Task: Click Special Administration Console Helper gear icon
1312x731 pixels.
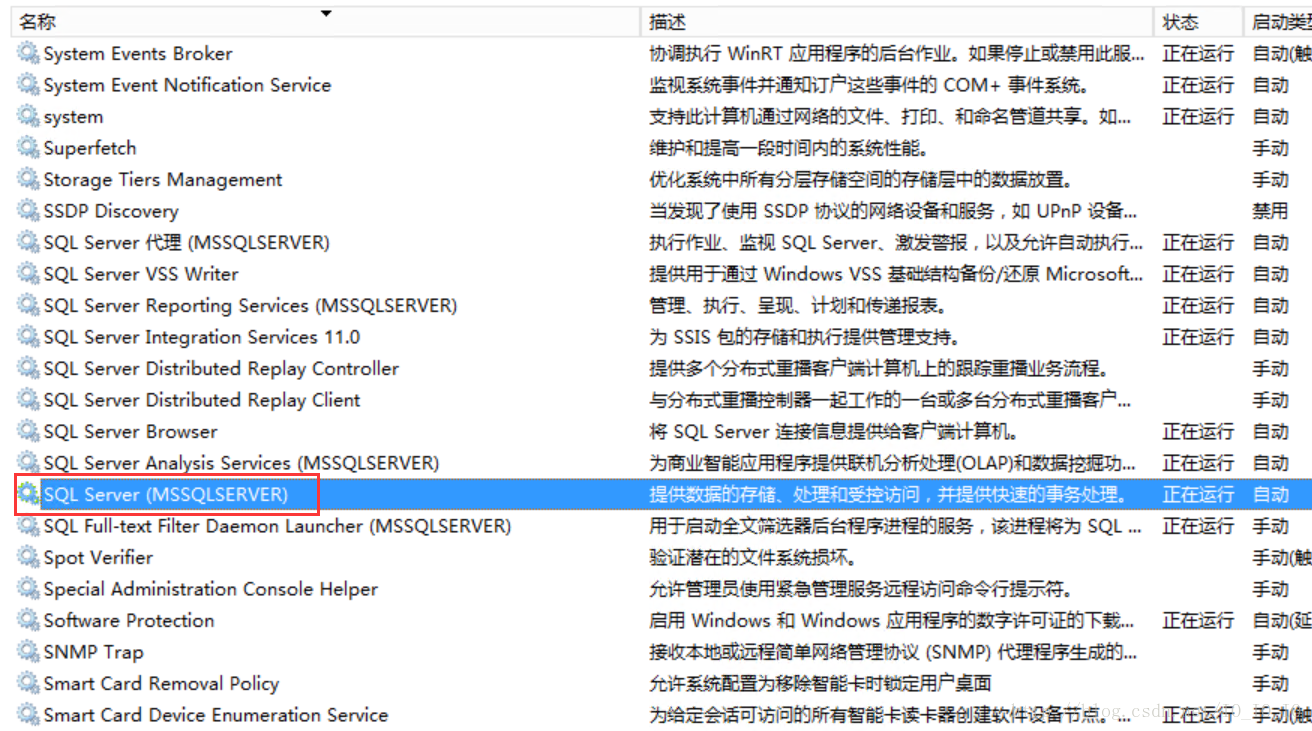Action: click(28, 589)
